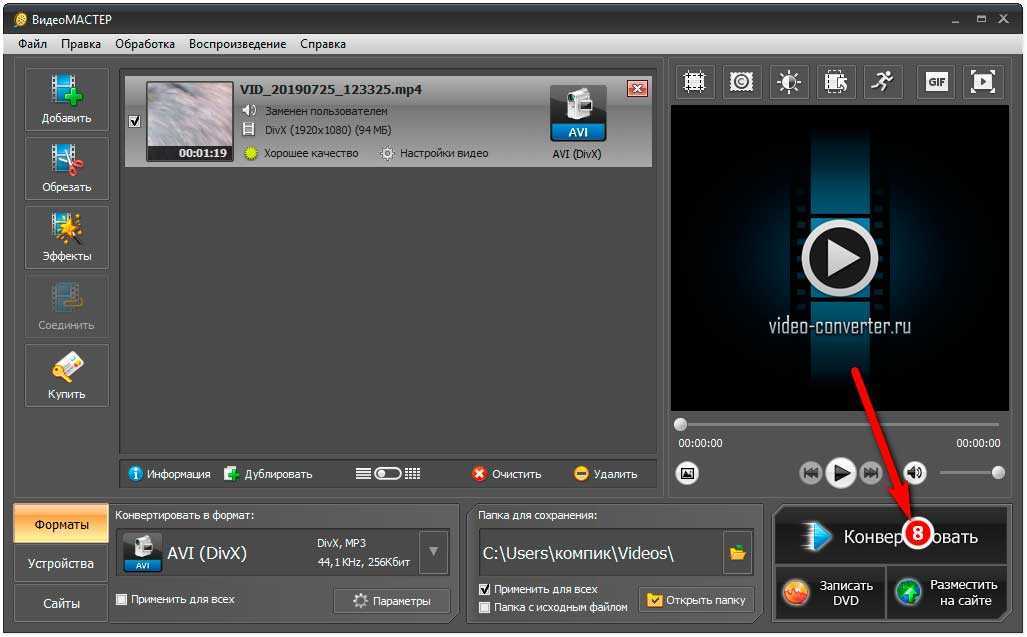This screenshot has width=1027, height=637.
Task: Uncheck the VID_20190725_123325.mp4 file checkbox
Action: (134, 122)
